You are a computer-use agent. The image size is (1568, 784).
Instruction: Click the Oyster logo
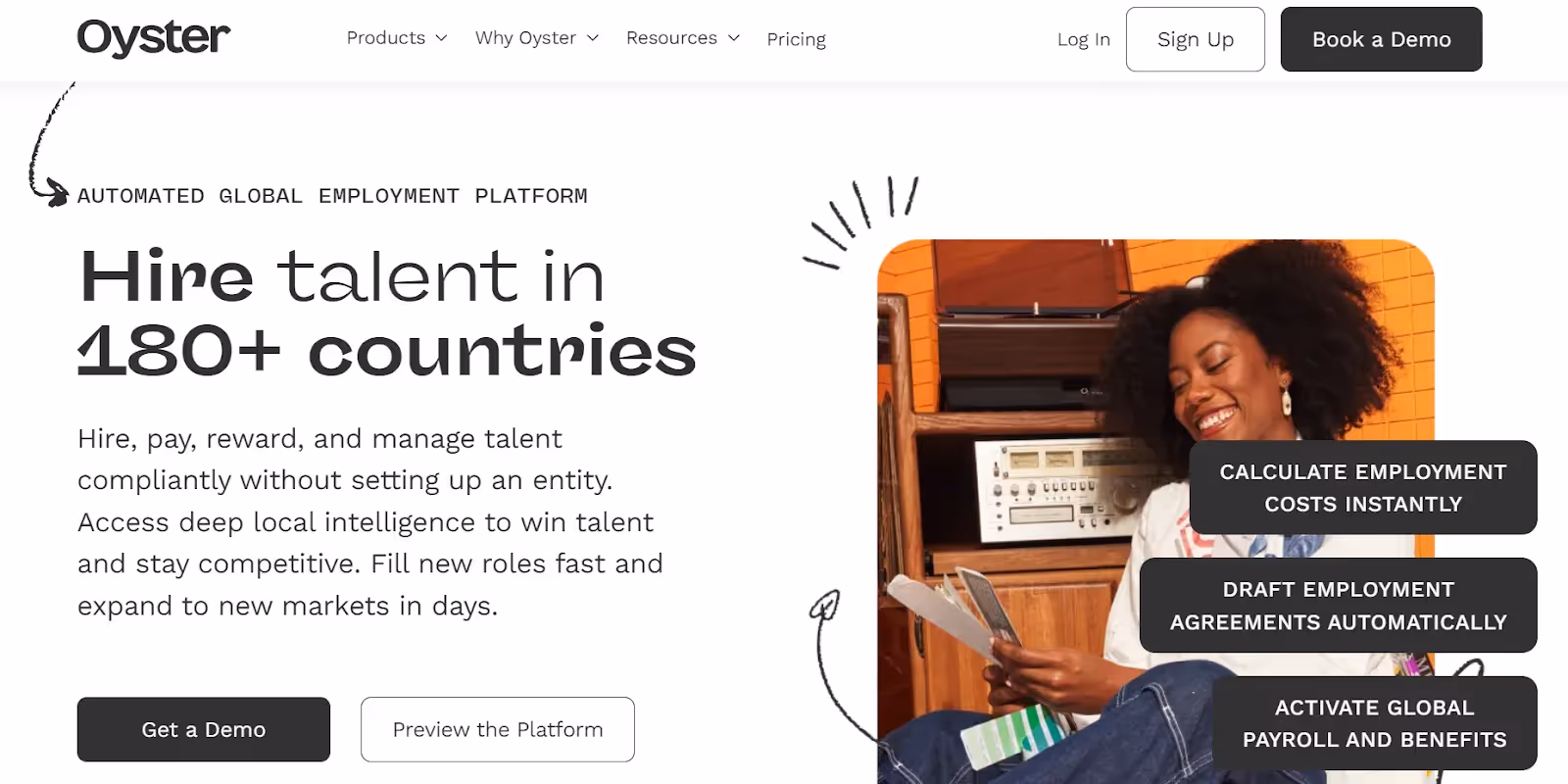tap(154, 38)
